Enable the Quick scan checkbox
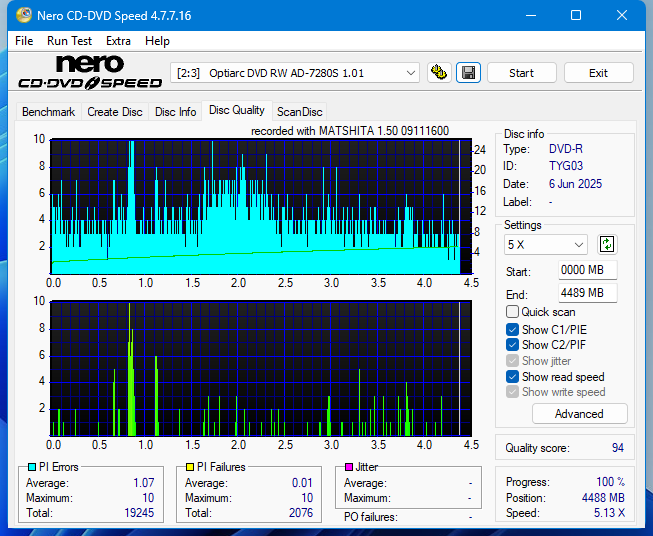The height and width of the screenshot is (536, 653). coord(513,312)
